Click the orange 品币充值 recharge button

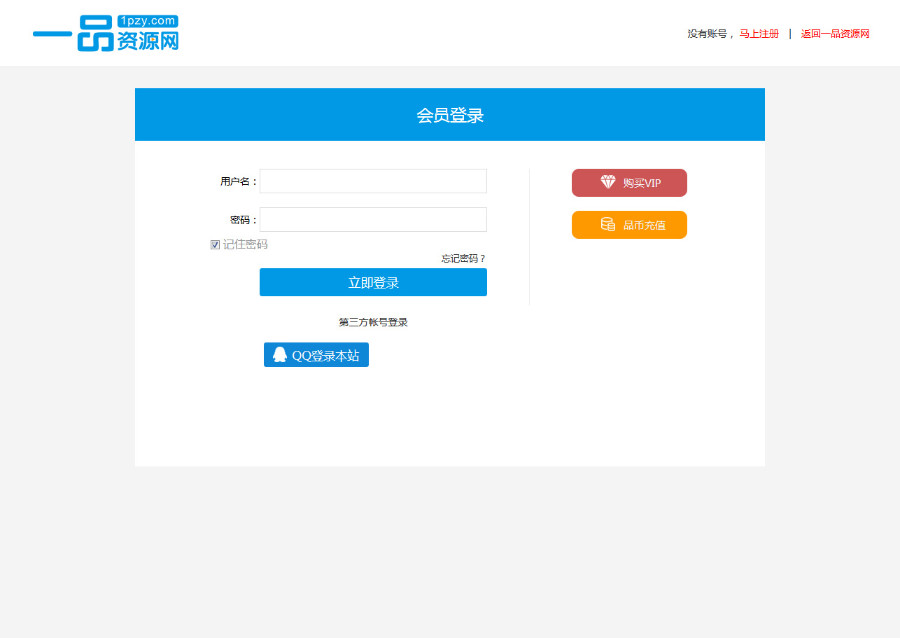(x=629, y=224)
